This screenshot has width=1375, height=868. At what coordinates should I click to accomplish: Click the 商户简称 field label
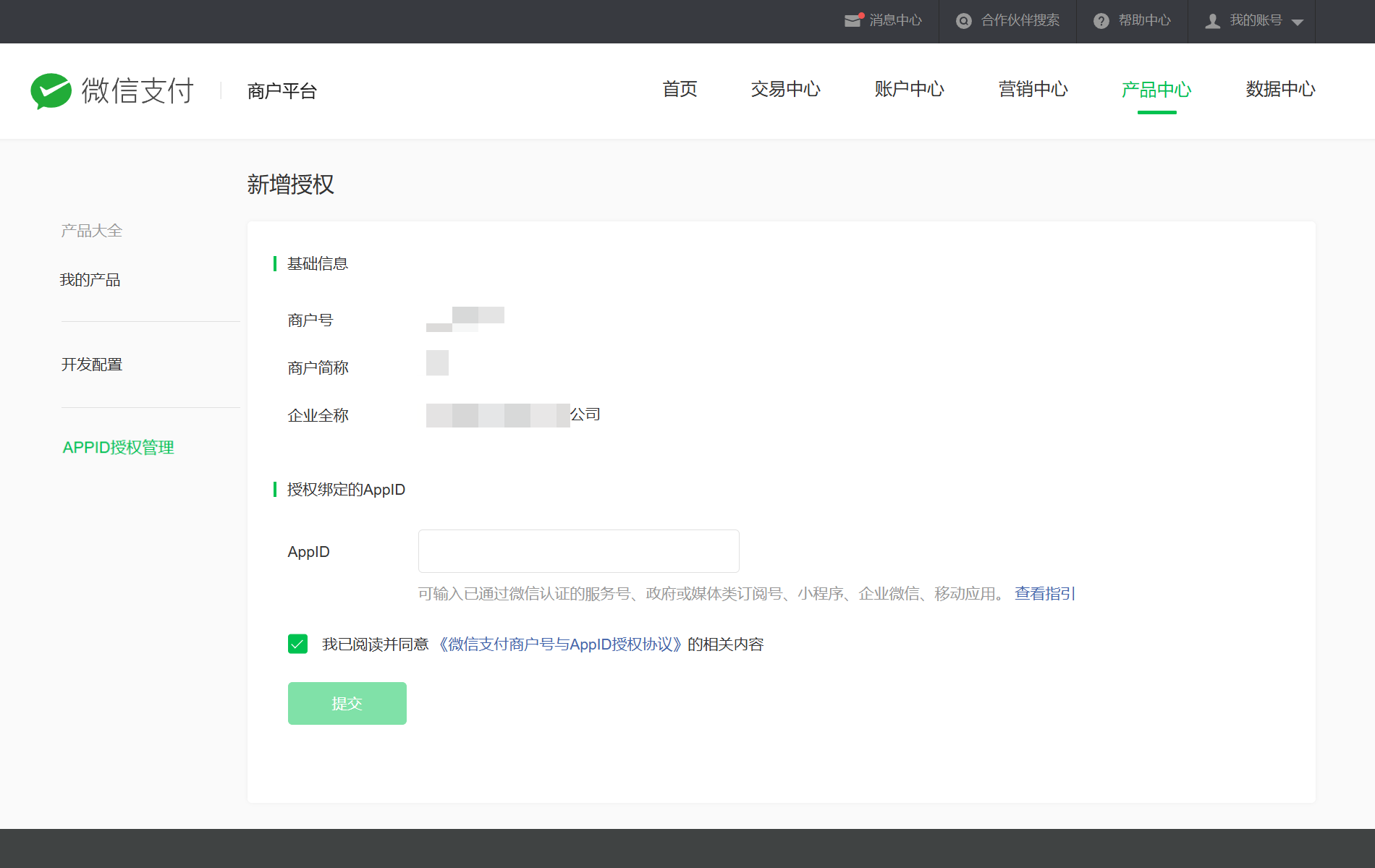point(318,368)
